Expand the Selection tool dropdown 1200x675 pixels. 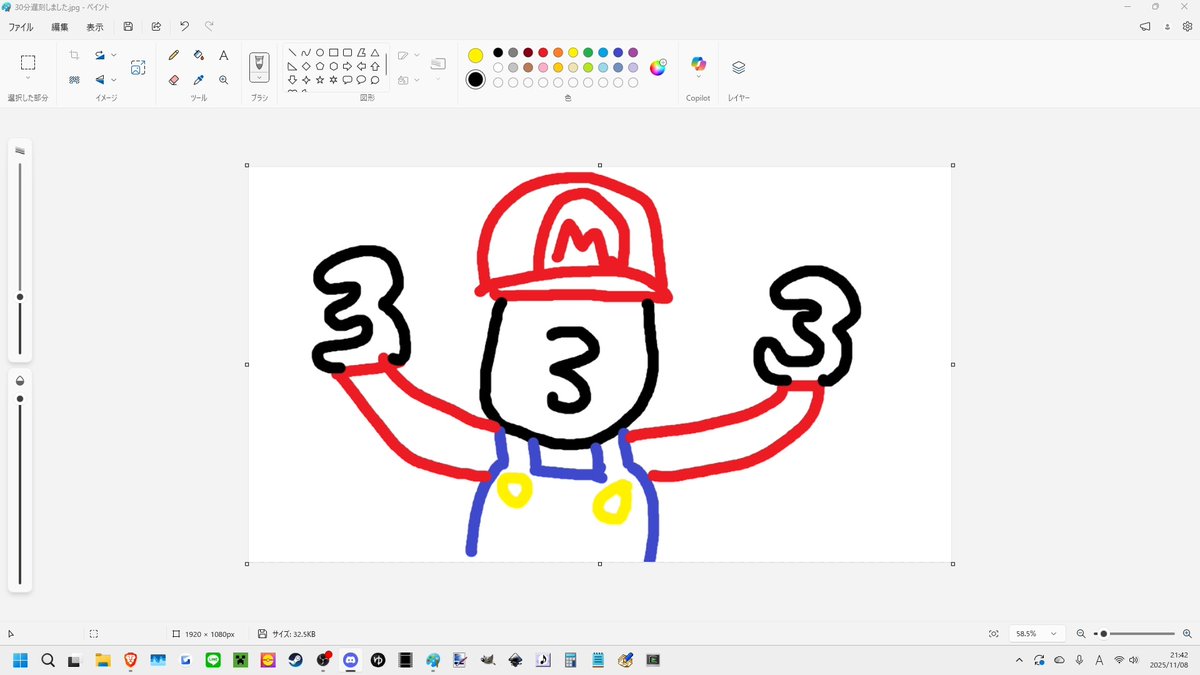[x=28, y=78]
